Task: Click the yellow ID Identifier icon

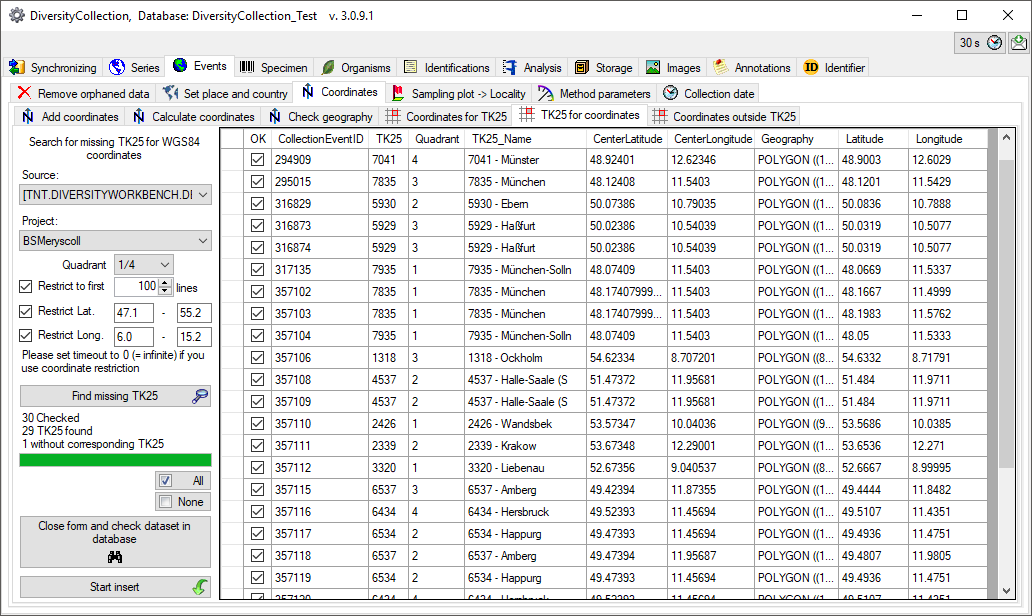Action: coord(811,67)
